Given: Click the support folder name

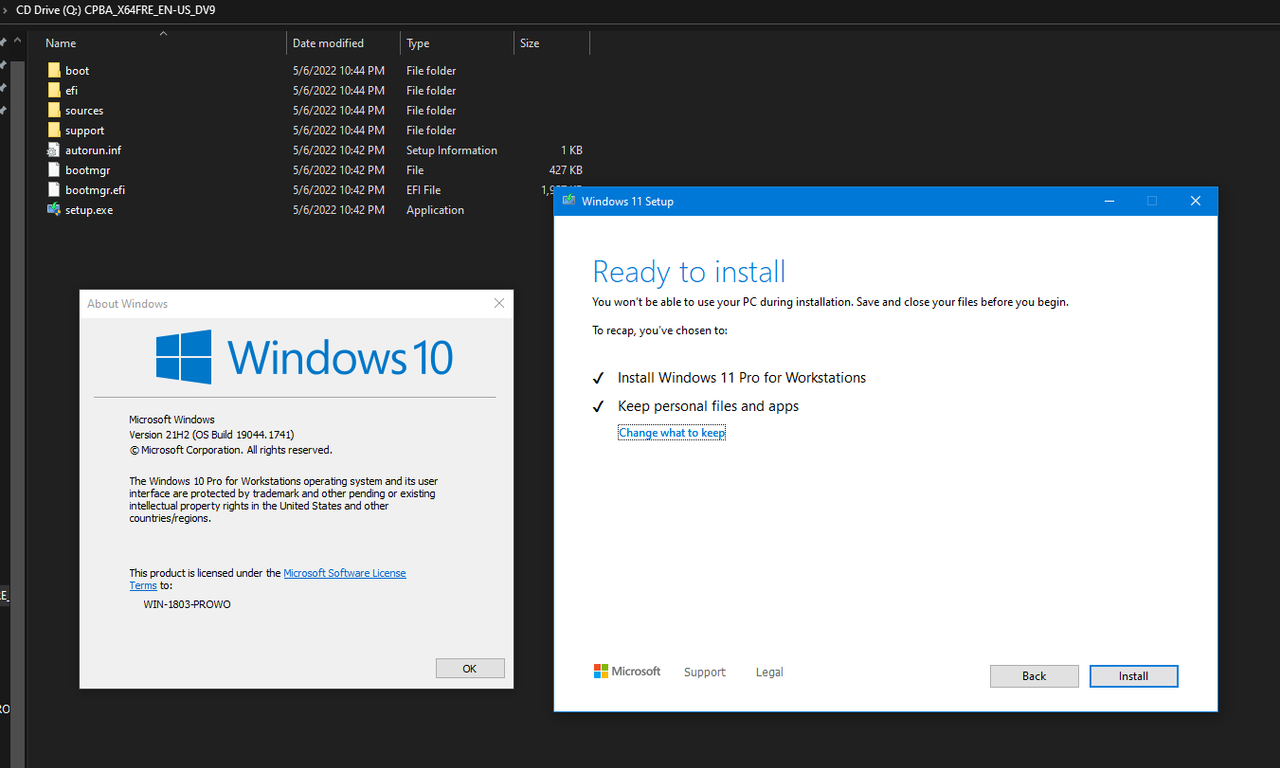Looking at the screenshot, I should (85, 131).
